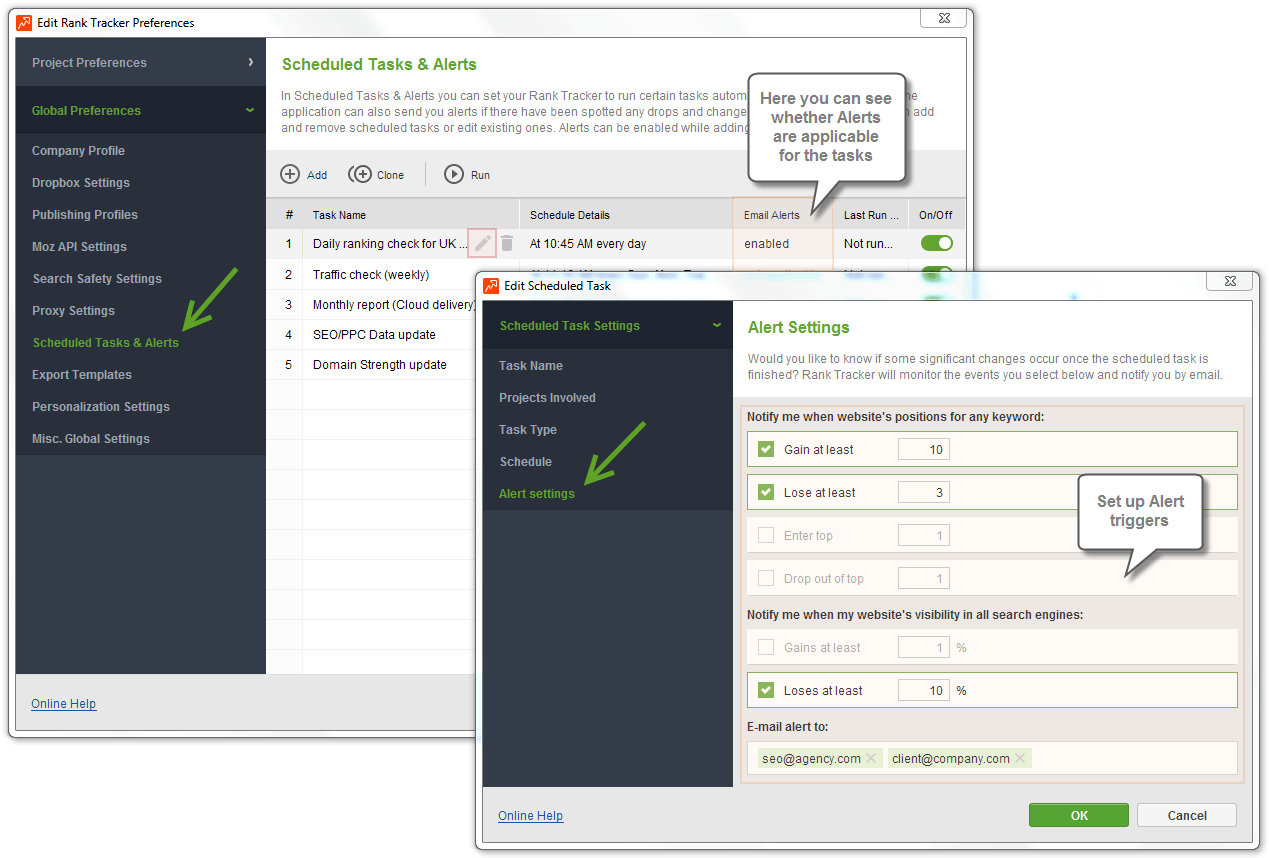Click the app icon in the Edit Scheduled Task title bar
The height and width of the screenshot is (858, 1269).
click(491, 285)
